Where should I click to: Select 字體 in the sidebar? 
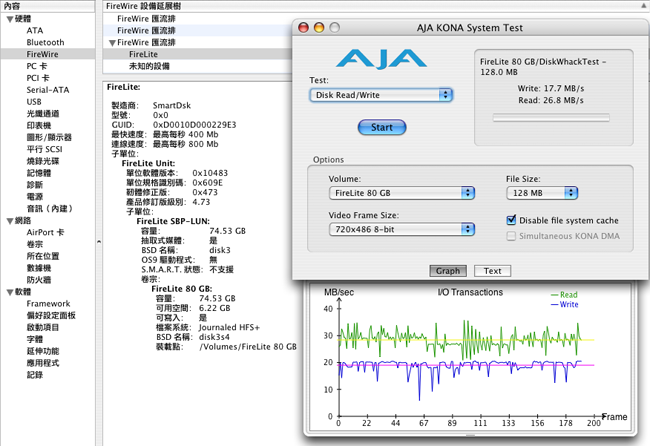[x=35, y=339]
